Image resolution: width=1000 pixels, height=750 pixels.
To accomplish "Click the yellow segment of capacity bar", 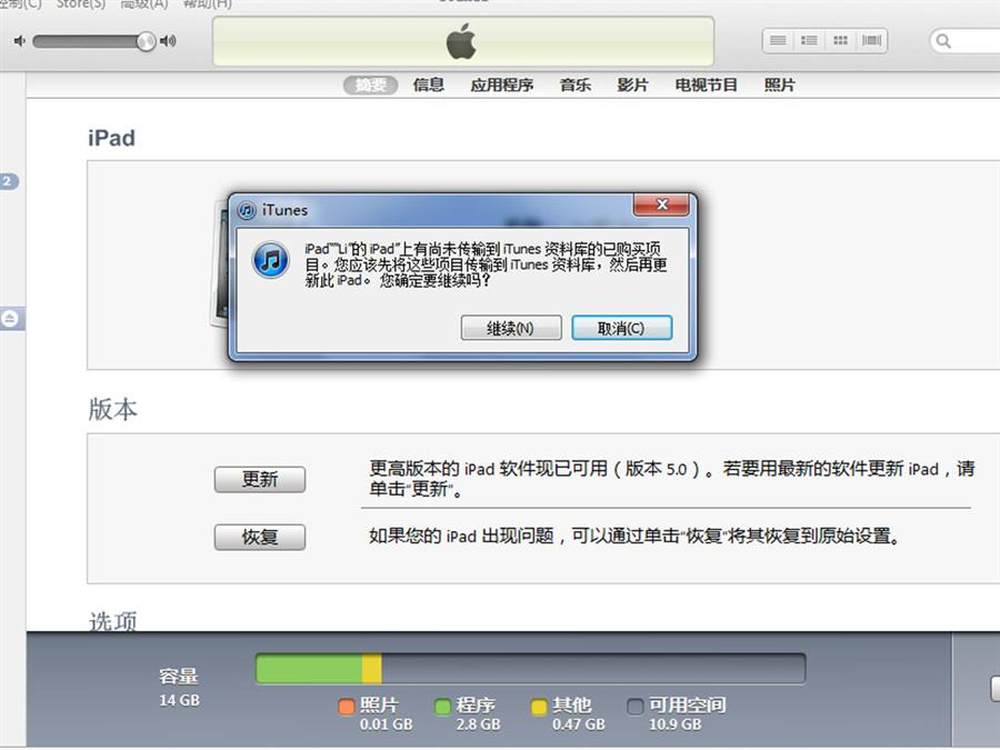I will 372,669.
